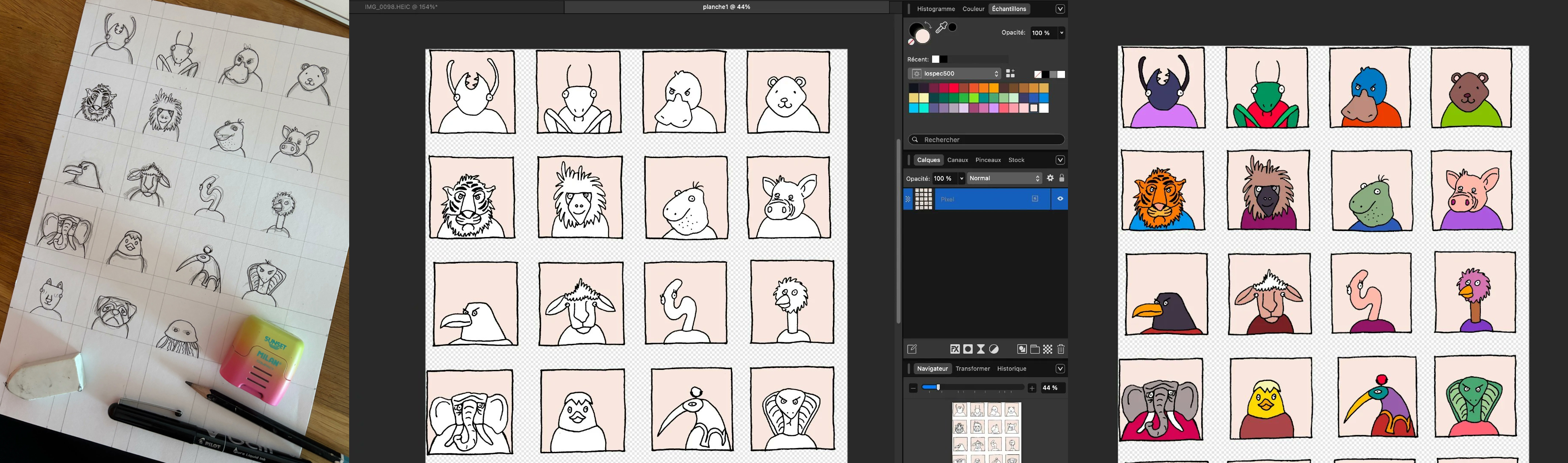This screenshot has width=1568, height=463.
Task: Add a mask layer using mask icon
Action: coord(968,349)
